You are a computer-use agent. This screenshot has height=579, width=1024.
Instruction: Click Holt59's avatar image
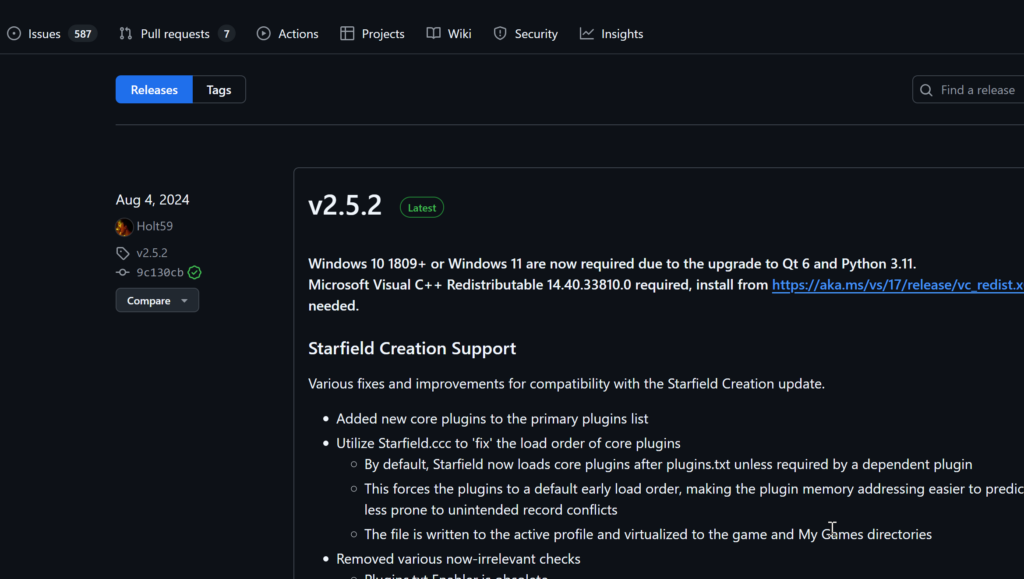(124, 227)
